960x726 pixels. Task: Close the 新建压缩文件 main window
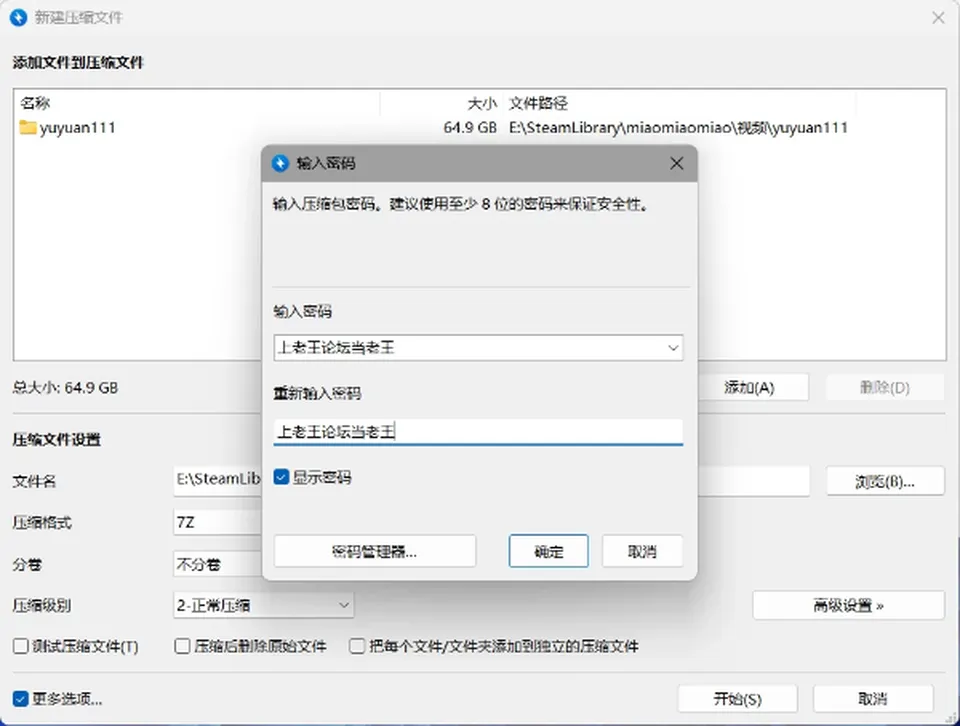click(x=938, y=18)
